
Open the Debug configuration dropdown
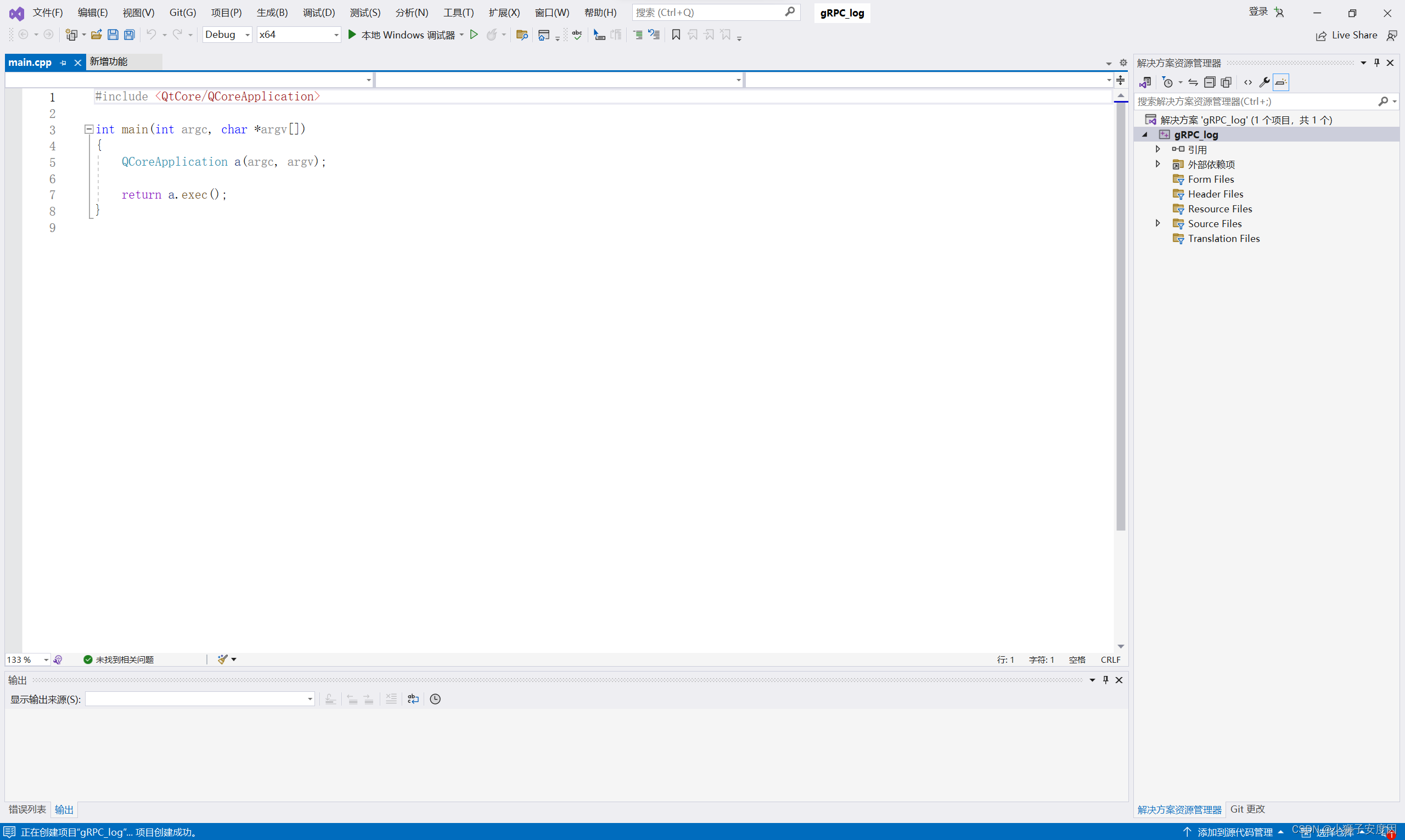tap(247, 35)
